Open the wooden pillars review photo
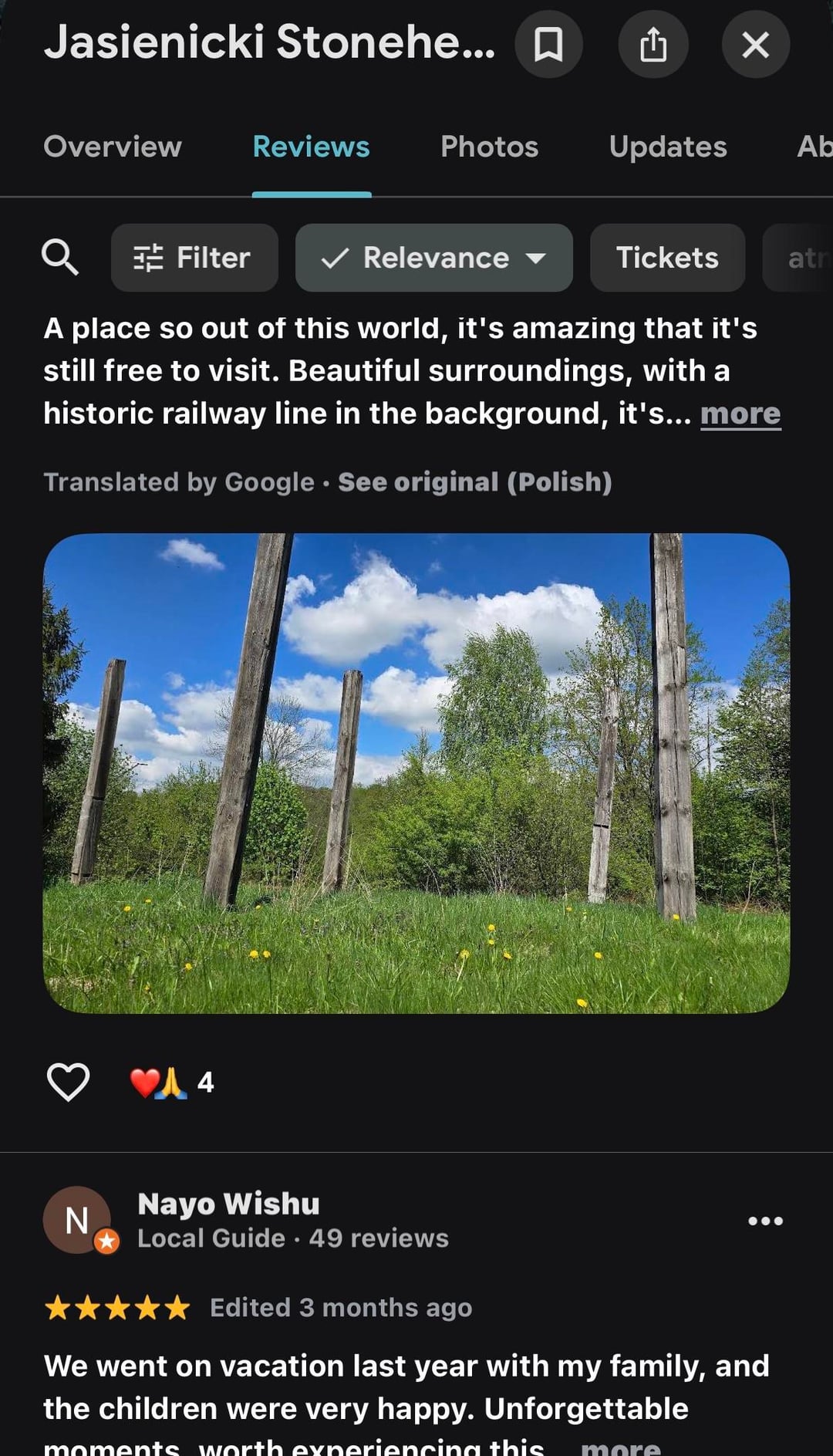This screenshot has height=1456, width=833. click(x=416, y=772)
